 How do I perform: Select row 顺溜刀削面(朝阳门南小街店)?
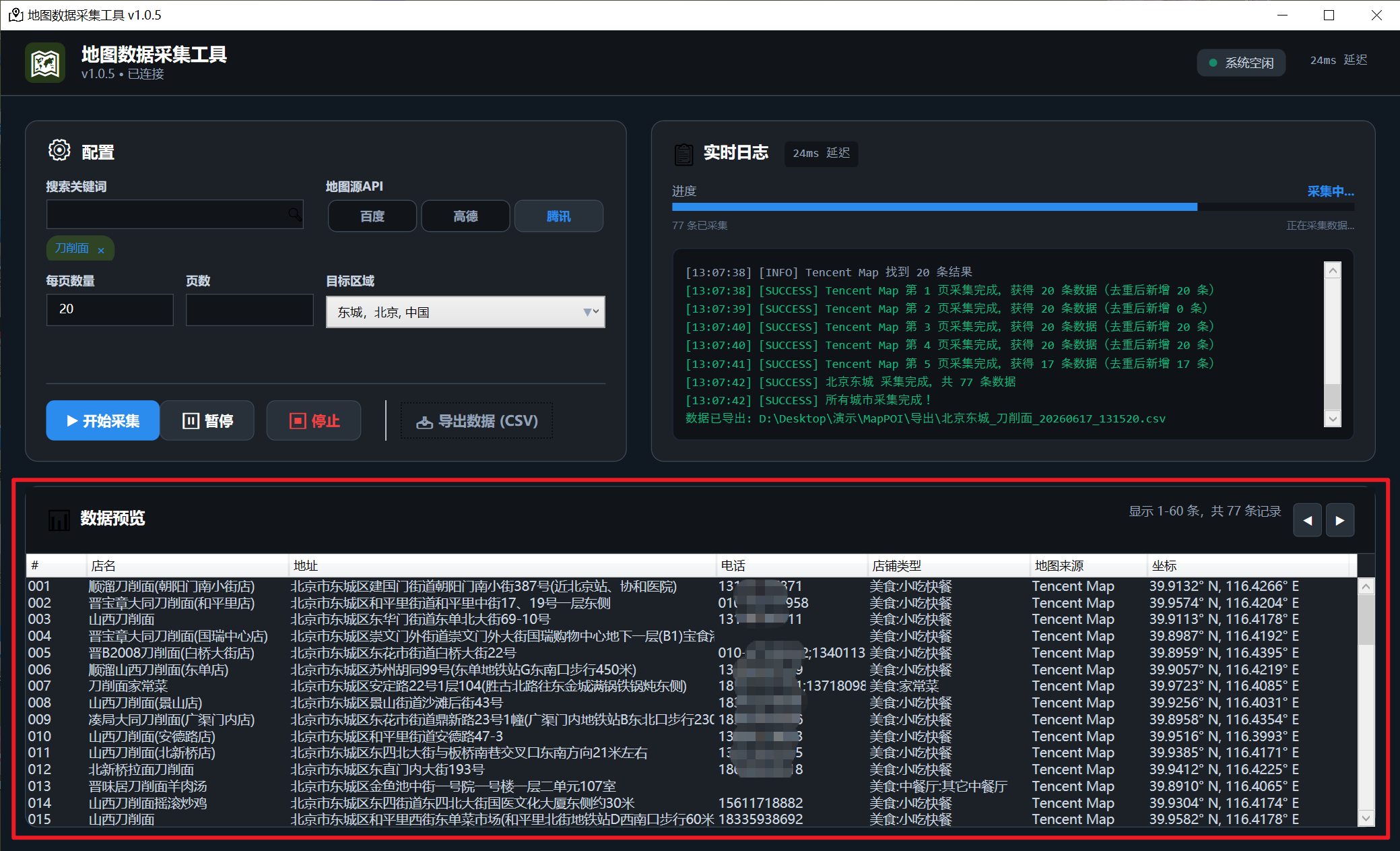point(692,586)
